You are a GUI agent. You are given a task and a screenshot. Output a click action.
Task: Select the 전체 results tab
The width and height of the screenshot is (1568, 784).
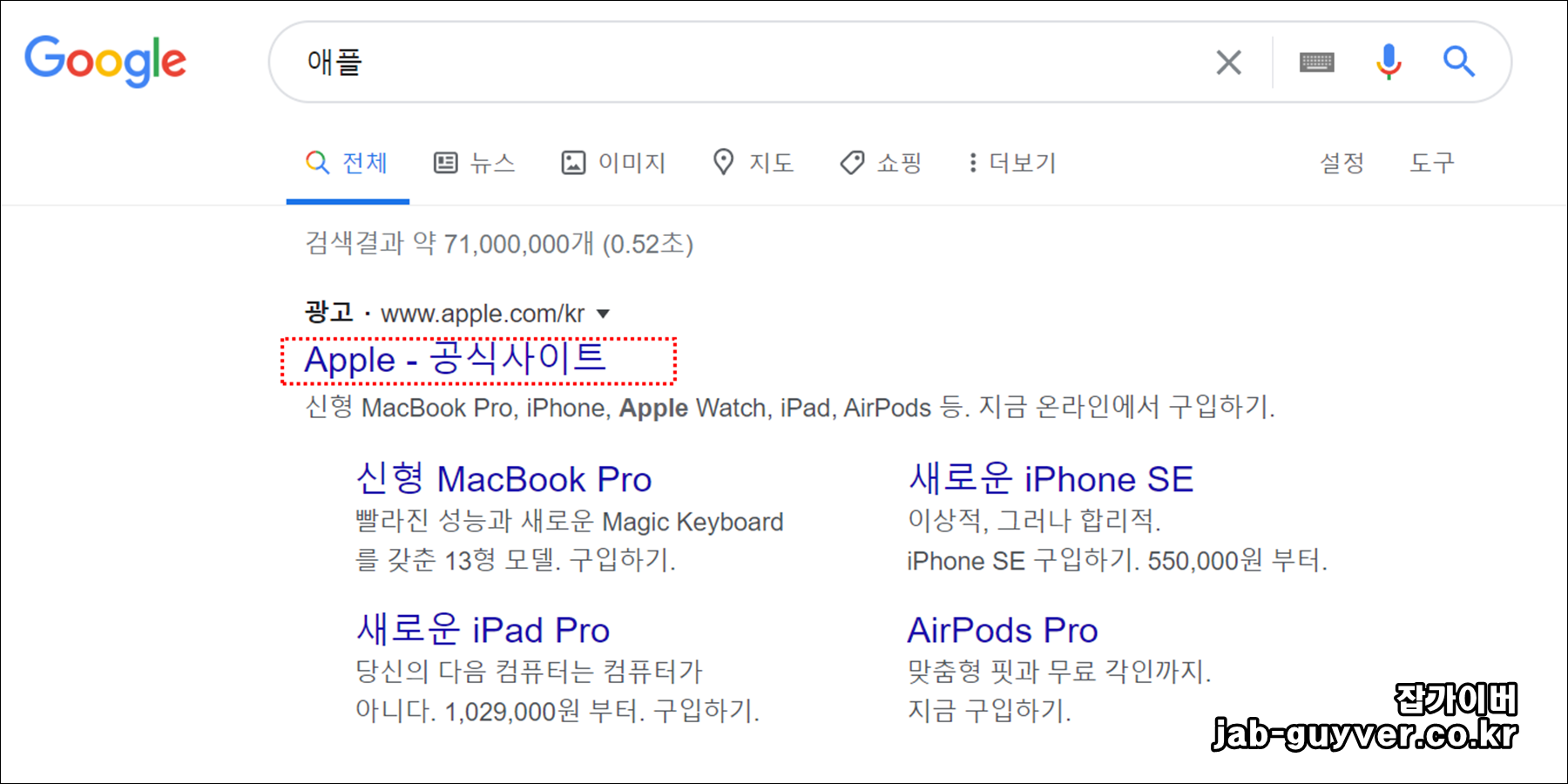347,163
